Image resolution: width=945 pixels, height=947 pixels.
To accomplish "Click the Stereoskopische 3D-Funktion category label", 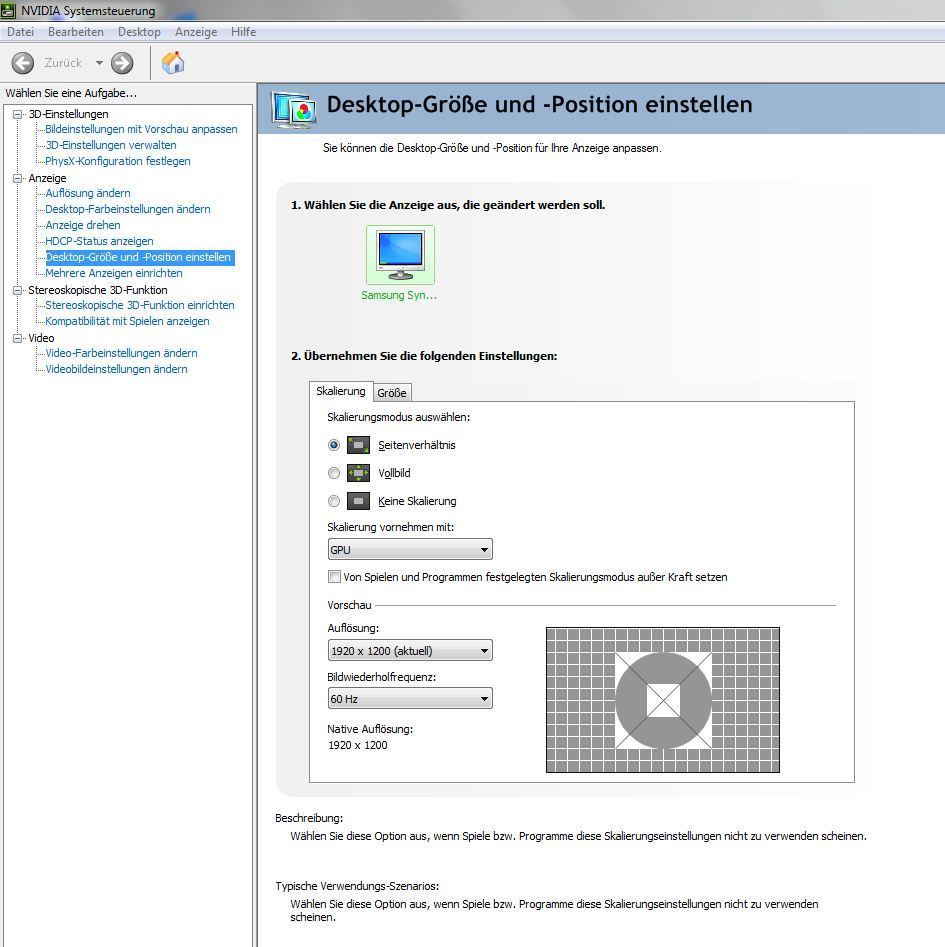I will tap(98, 290).
